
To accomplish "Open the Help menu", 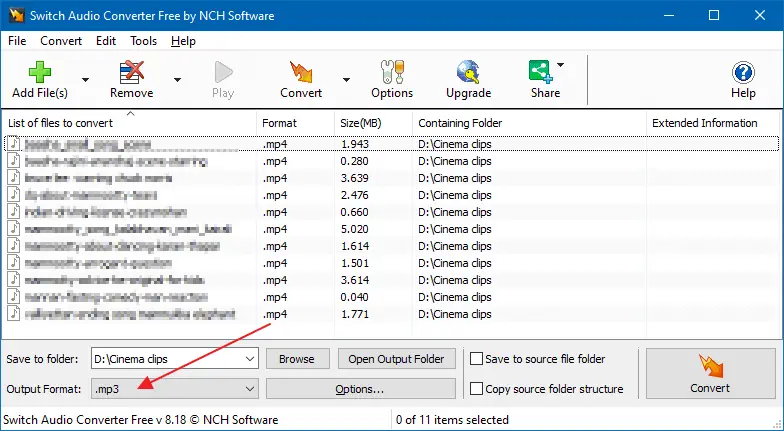I will click(183, 41).
